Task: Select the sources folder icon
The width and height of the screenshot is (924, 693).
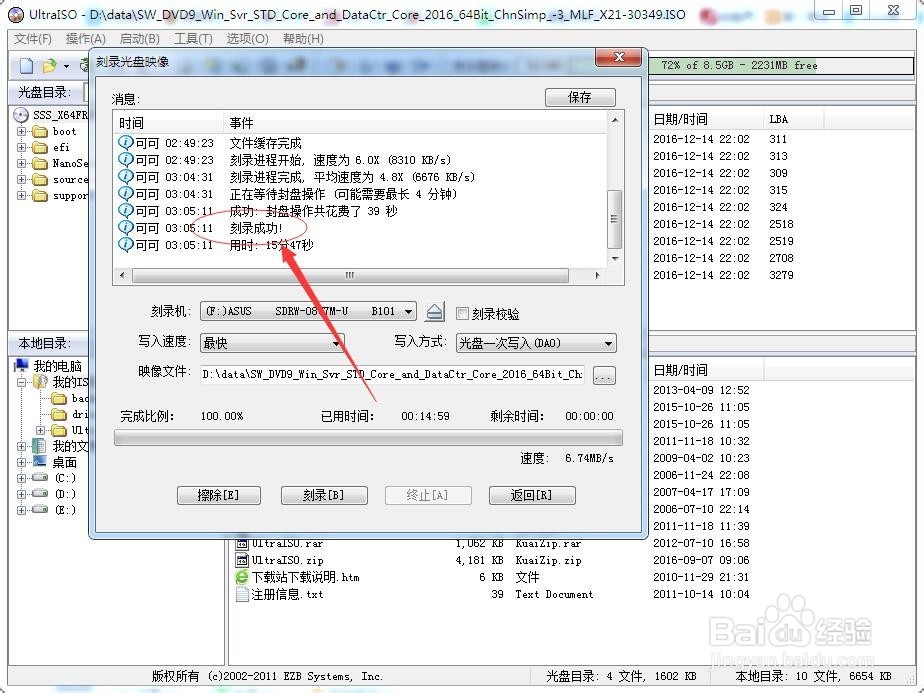Action: pos(39,179)
